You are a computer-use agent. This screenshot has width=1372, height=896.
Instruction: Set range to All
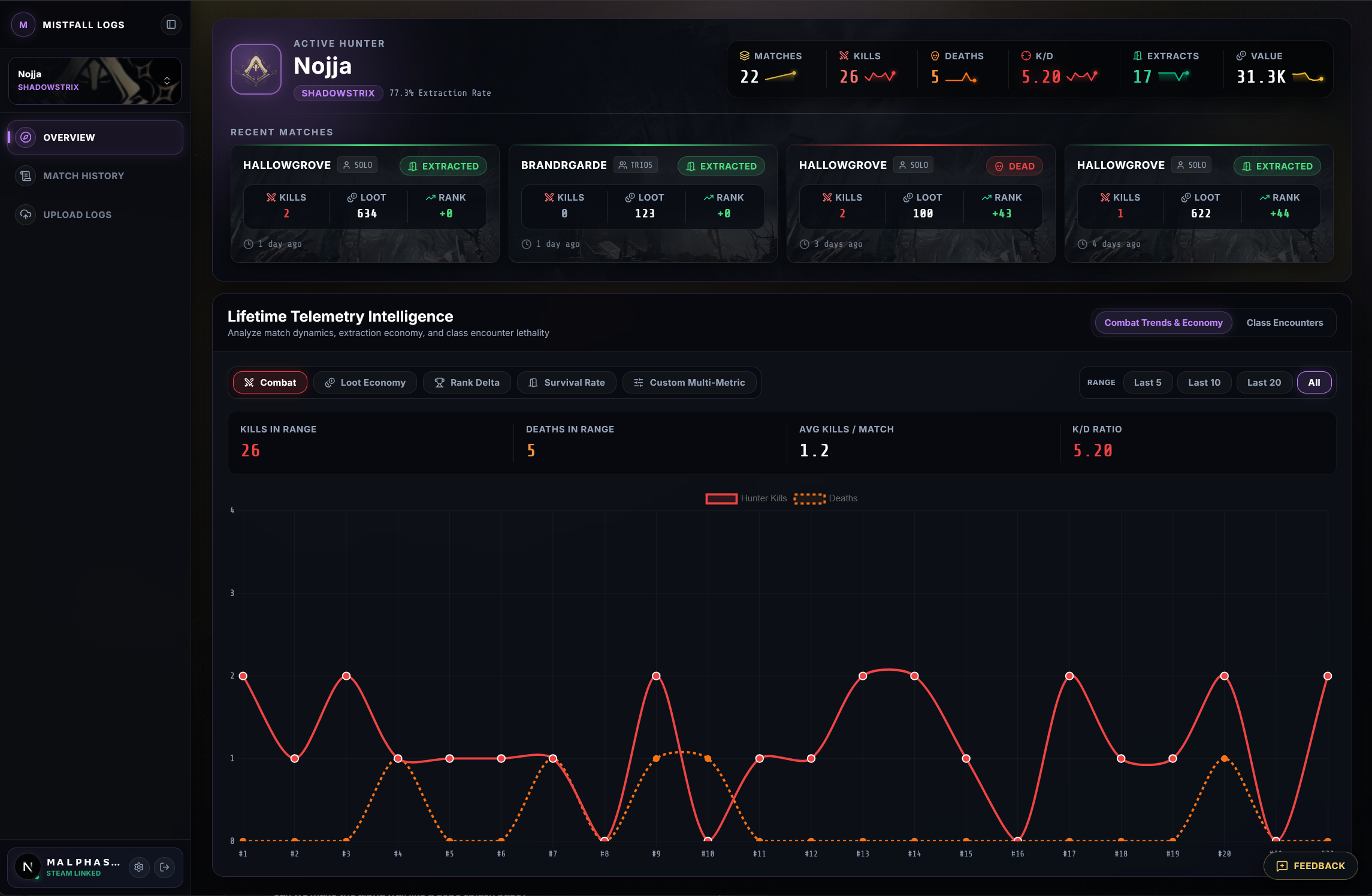[x=1314, y=382]
